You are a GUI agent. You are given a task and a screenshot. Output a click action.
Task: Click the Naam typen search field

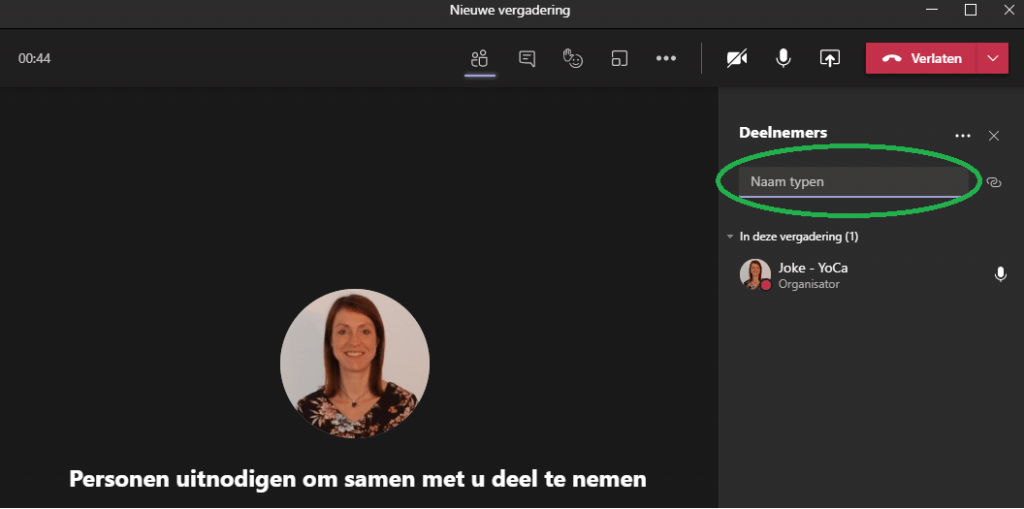854,182
